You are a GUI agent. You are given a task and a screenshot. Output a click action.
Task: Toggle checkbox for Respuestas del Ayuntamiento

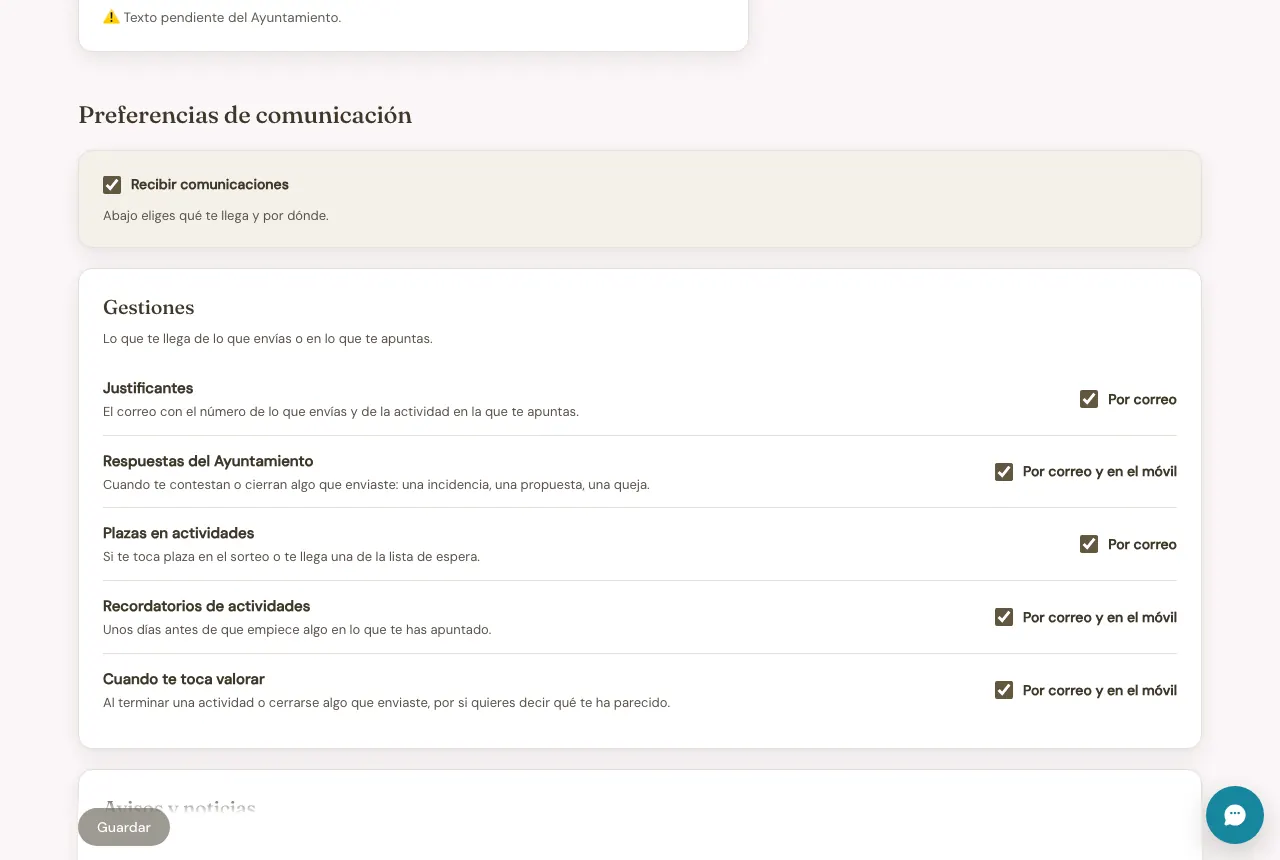1004,472
